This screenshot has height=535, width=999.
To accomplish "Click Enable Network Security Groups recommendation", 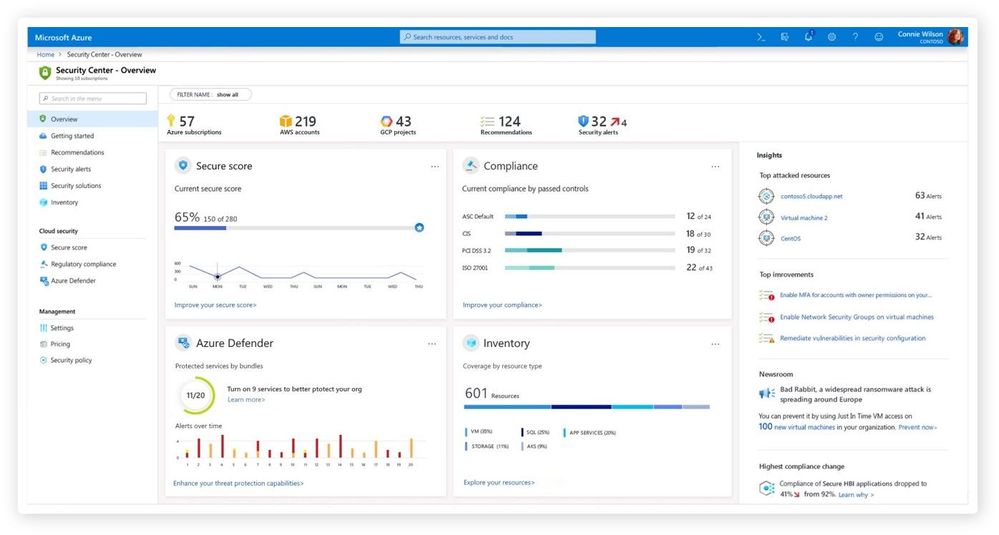I will click(857, 317).
